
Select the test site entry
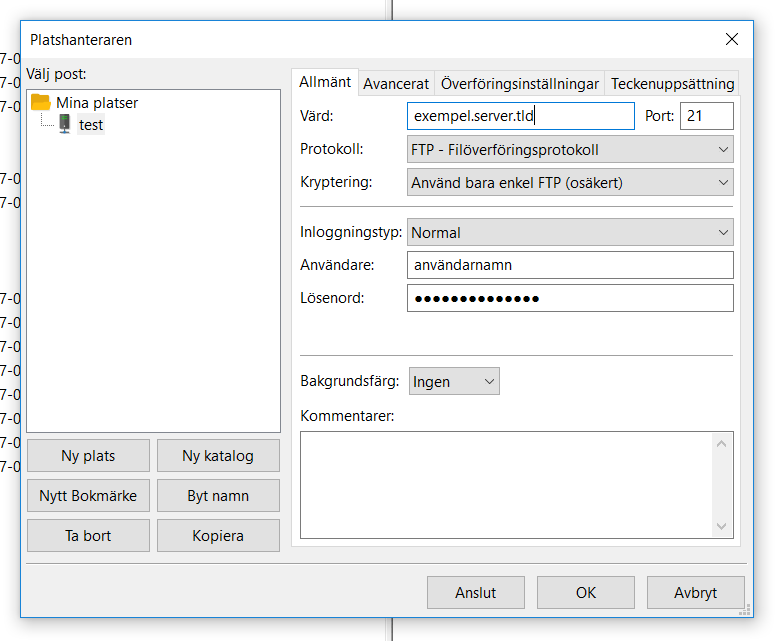[x=91, y=125]
